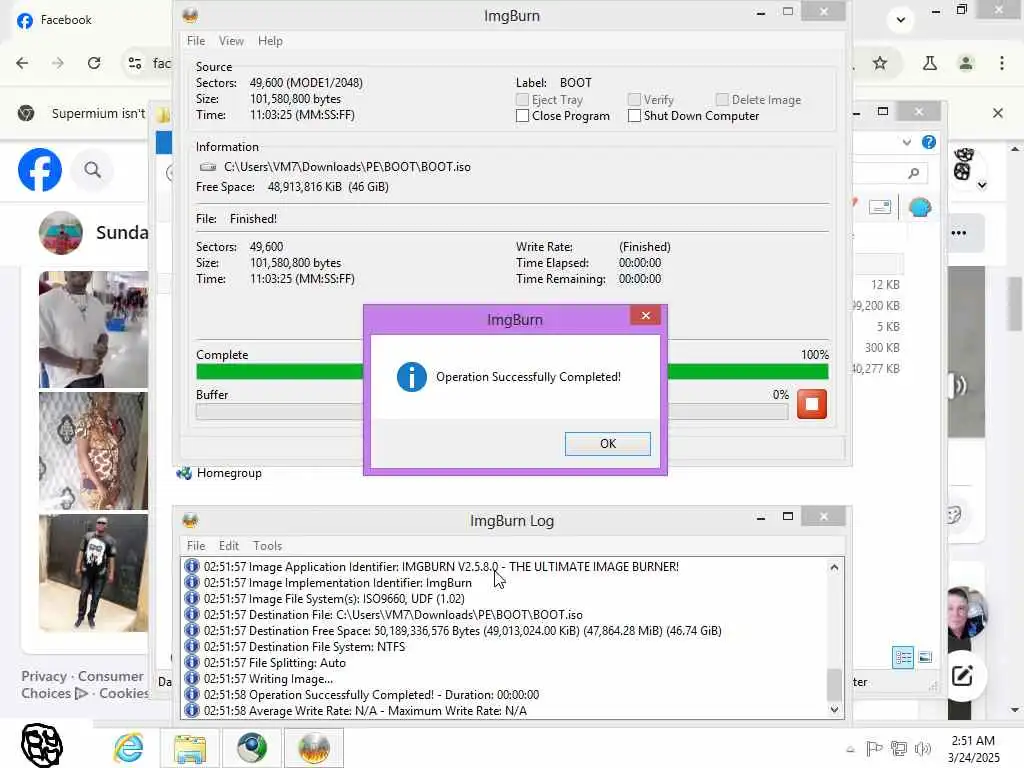The height and width of the screenshot is (768, 1024).
Task: Click Facebook profile picture thumbnail
Action: click(x=61, y=232)
